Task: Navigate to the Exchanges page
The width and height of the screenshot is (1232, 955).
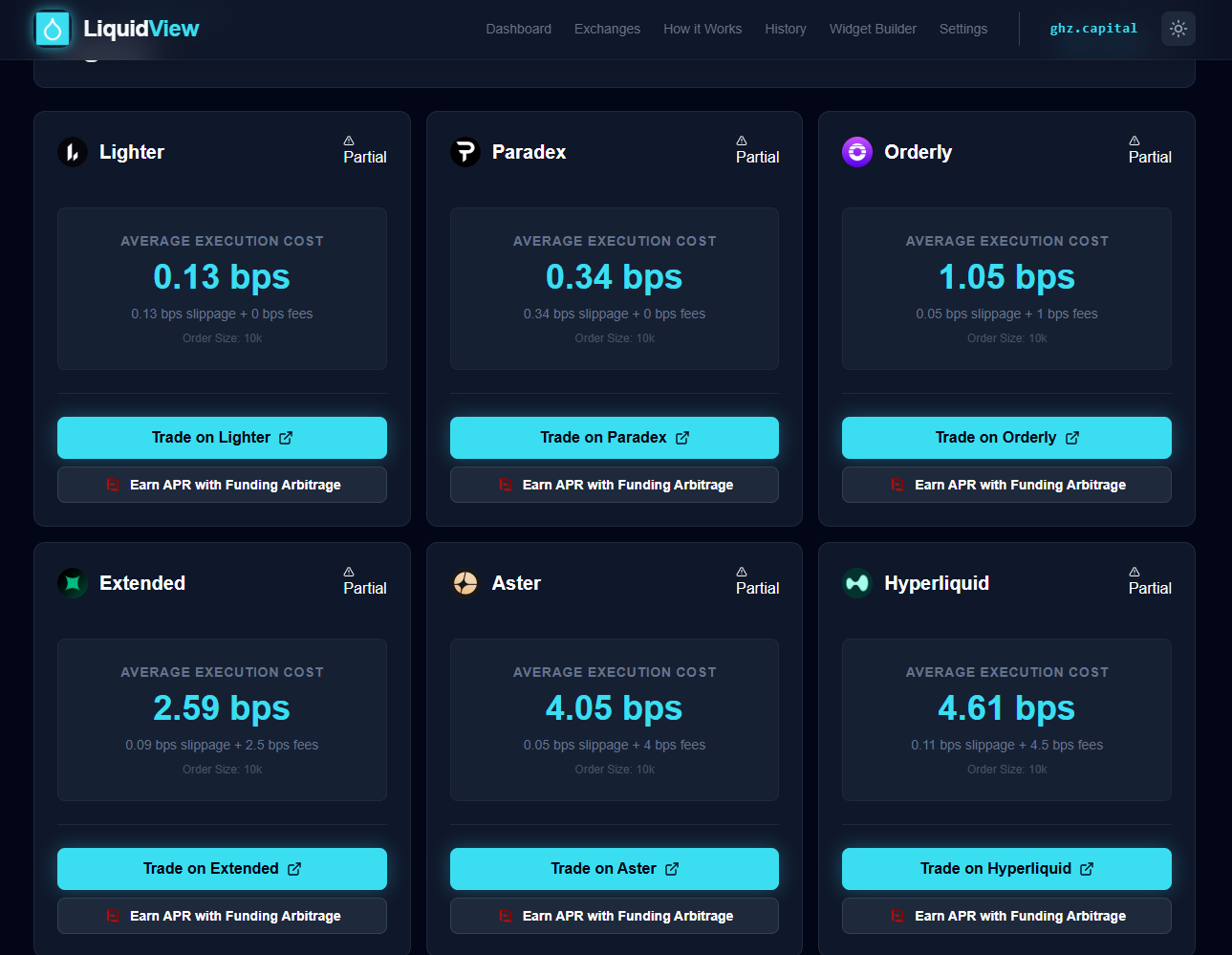Action: tap(607, 29)
